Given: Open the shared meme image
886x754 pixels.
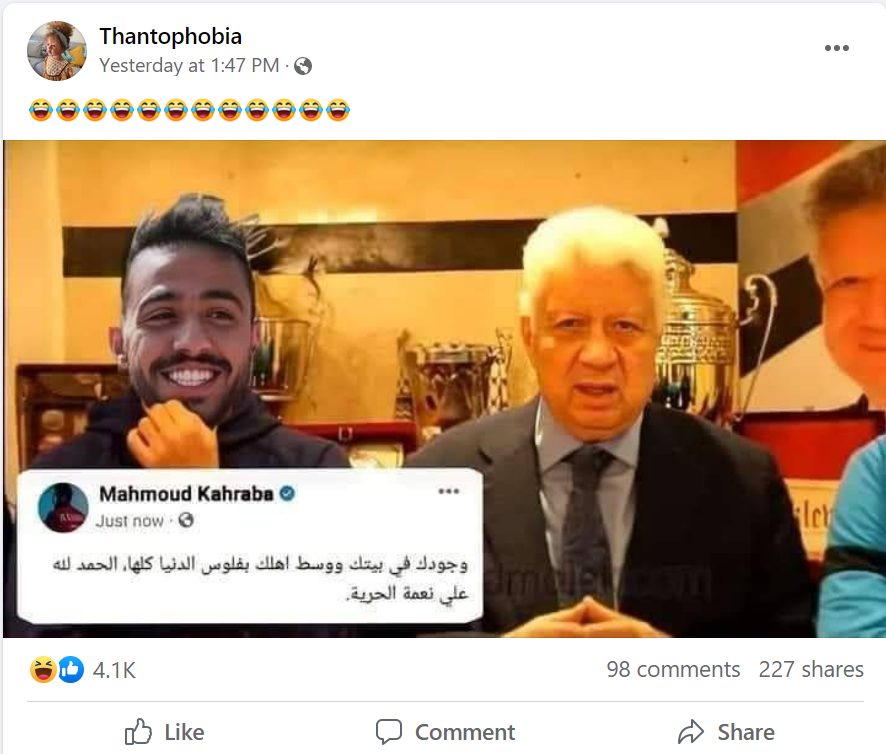Looking at the screenshot, I should tap(444, 389).
